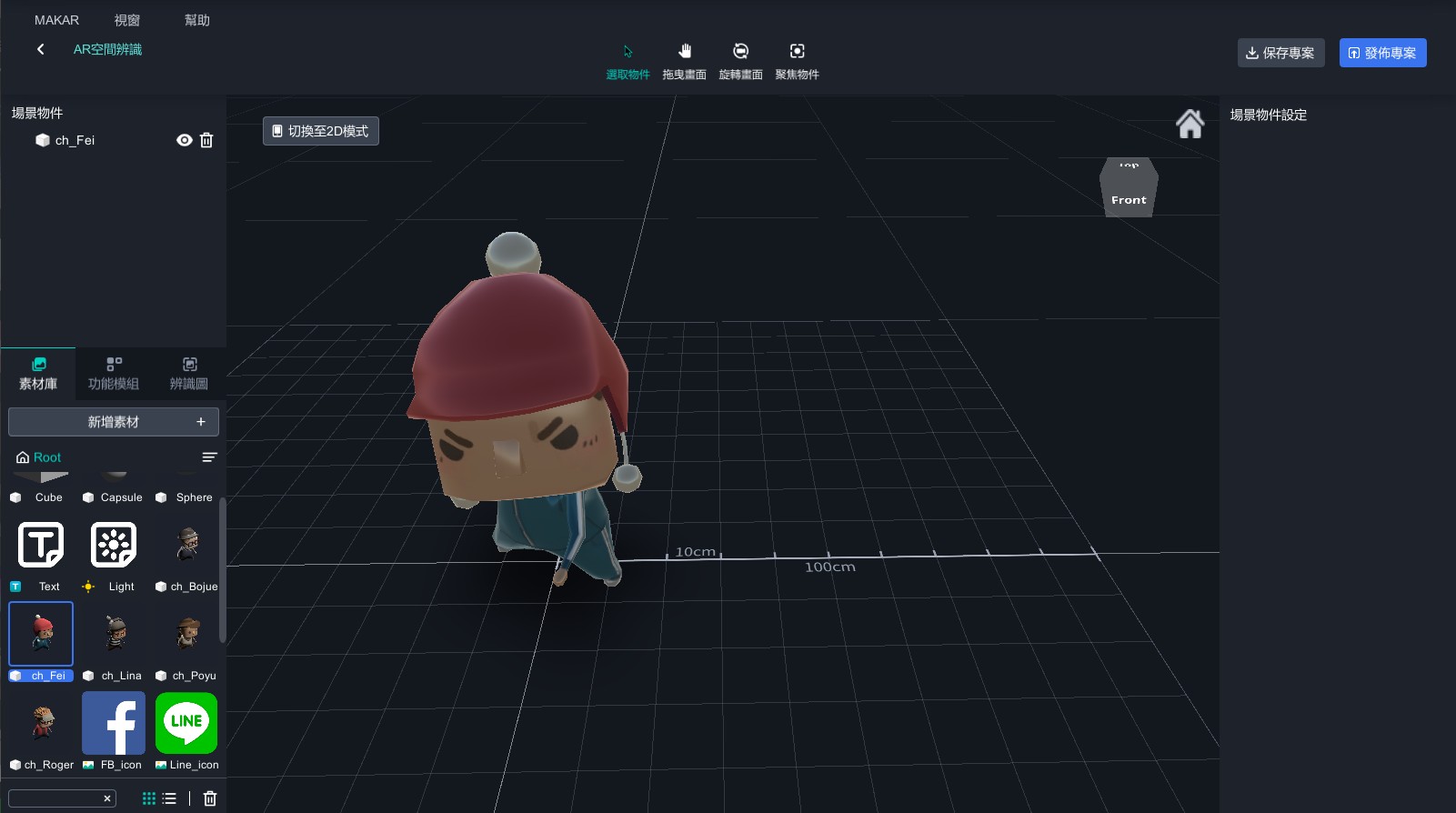Click the Cube asset label

pos(49,497)
